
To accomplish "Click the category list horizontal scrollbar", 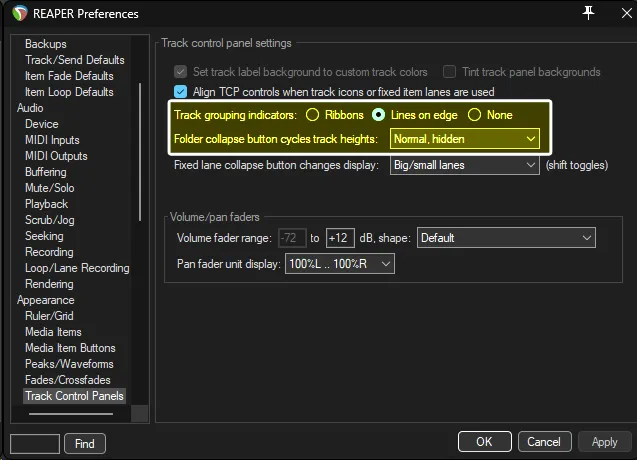I will 71,414.
